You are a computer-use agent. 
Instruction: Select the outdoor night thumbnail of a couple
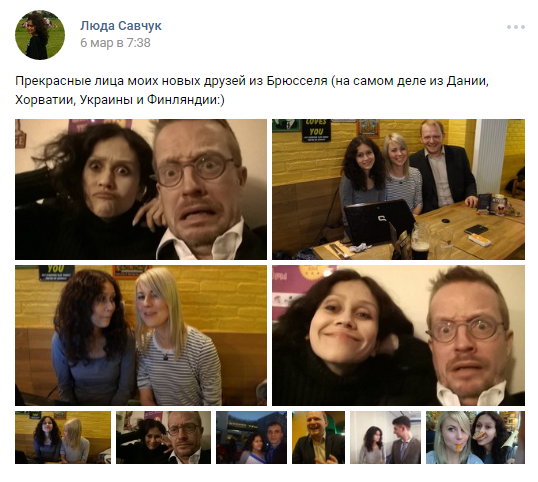(x=251, y=437)
